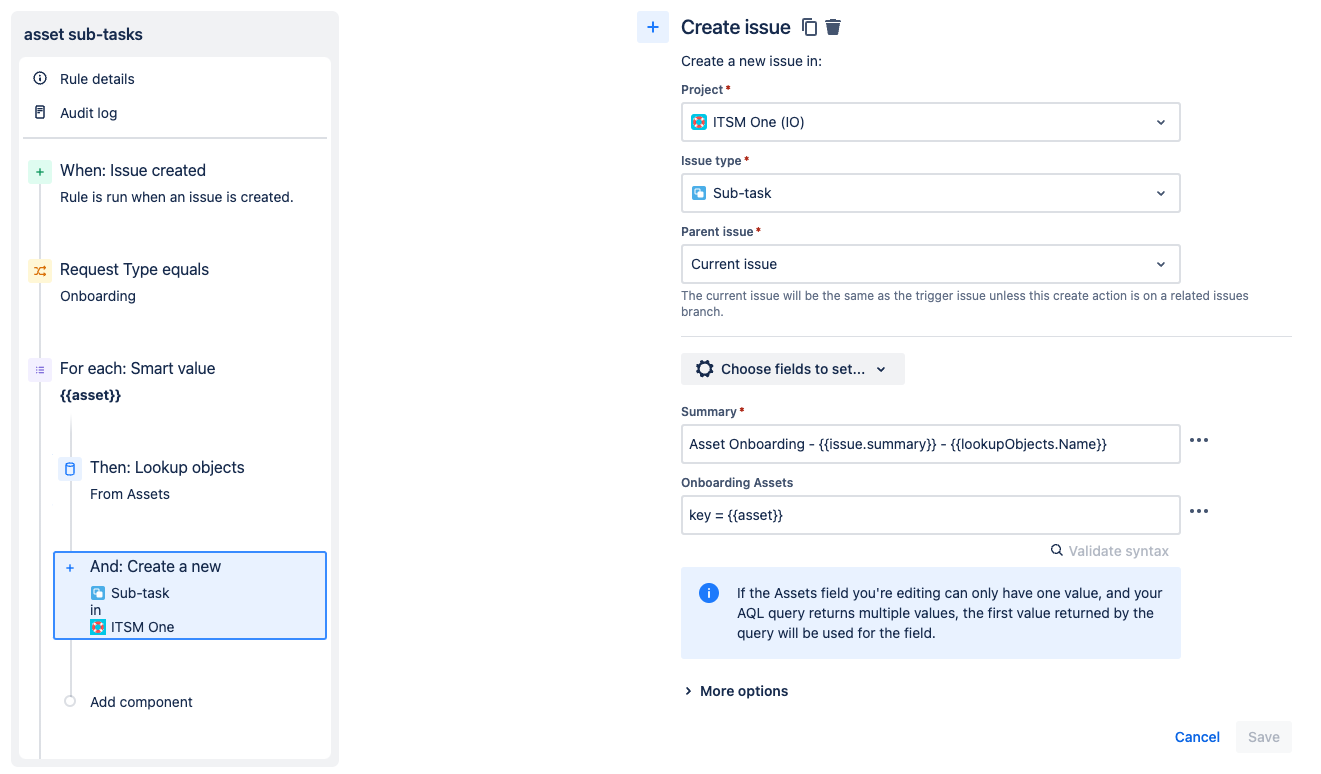Delete this component with the trash icon
This screenshot has width=1321, height=774.
point(833,27)
